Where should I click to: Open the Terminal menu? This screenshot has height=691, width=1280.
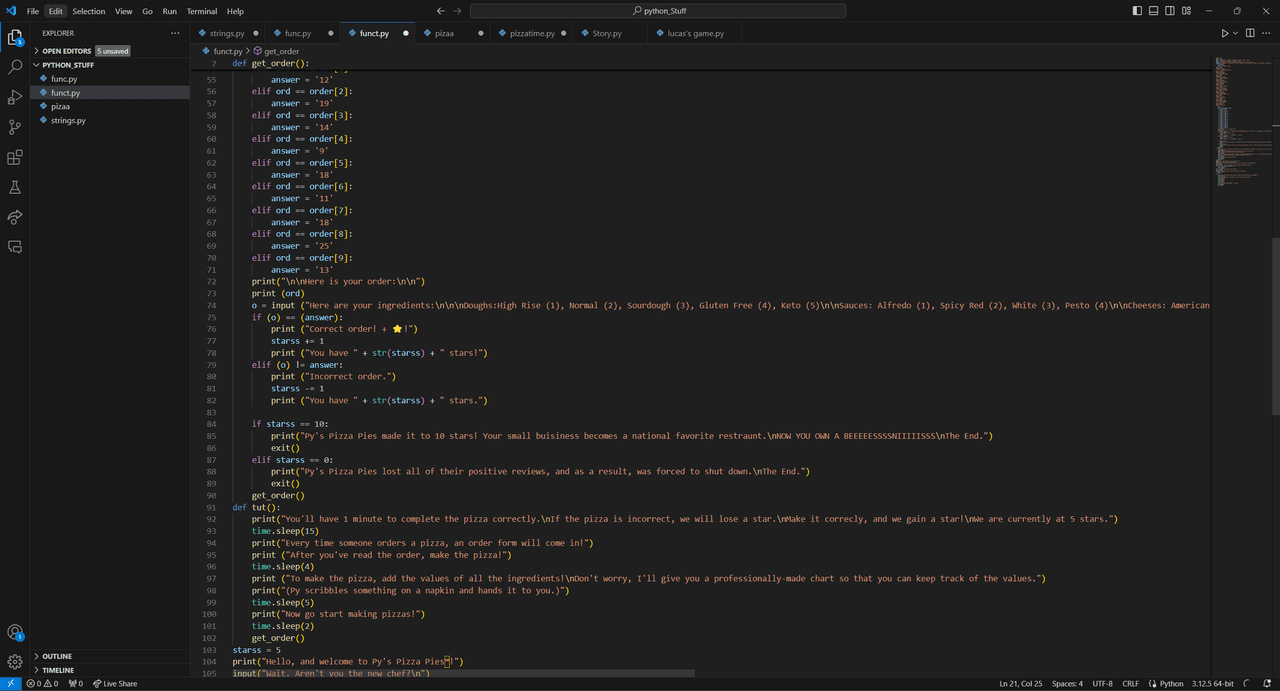(x=202, y=11)
